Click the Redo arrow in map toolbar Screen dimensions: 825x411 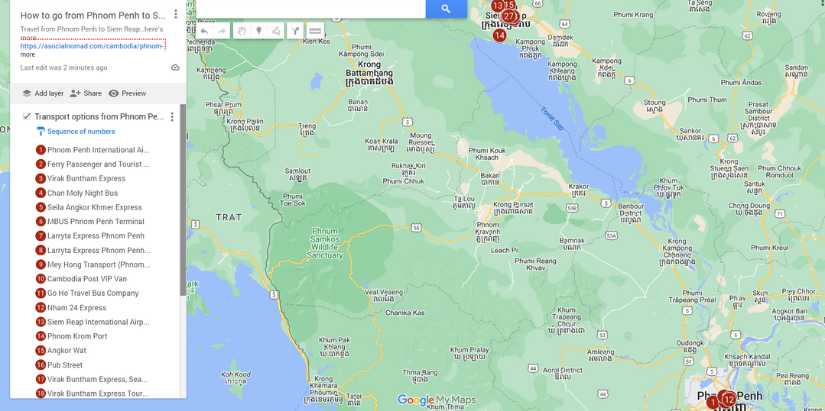click(222, 31)
